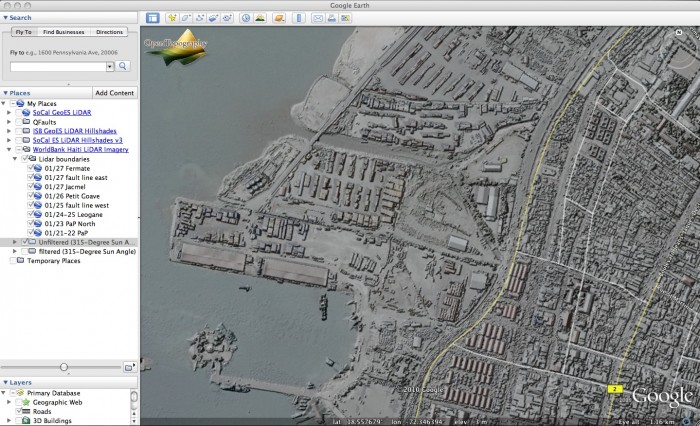Uncheck the 01/26 Petit Goave checkbox
The height and width of the screenshot is (426, 700).
pos(31,196)
